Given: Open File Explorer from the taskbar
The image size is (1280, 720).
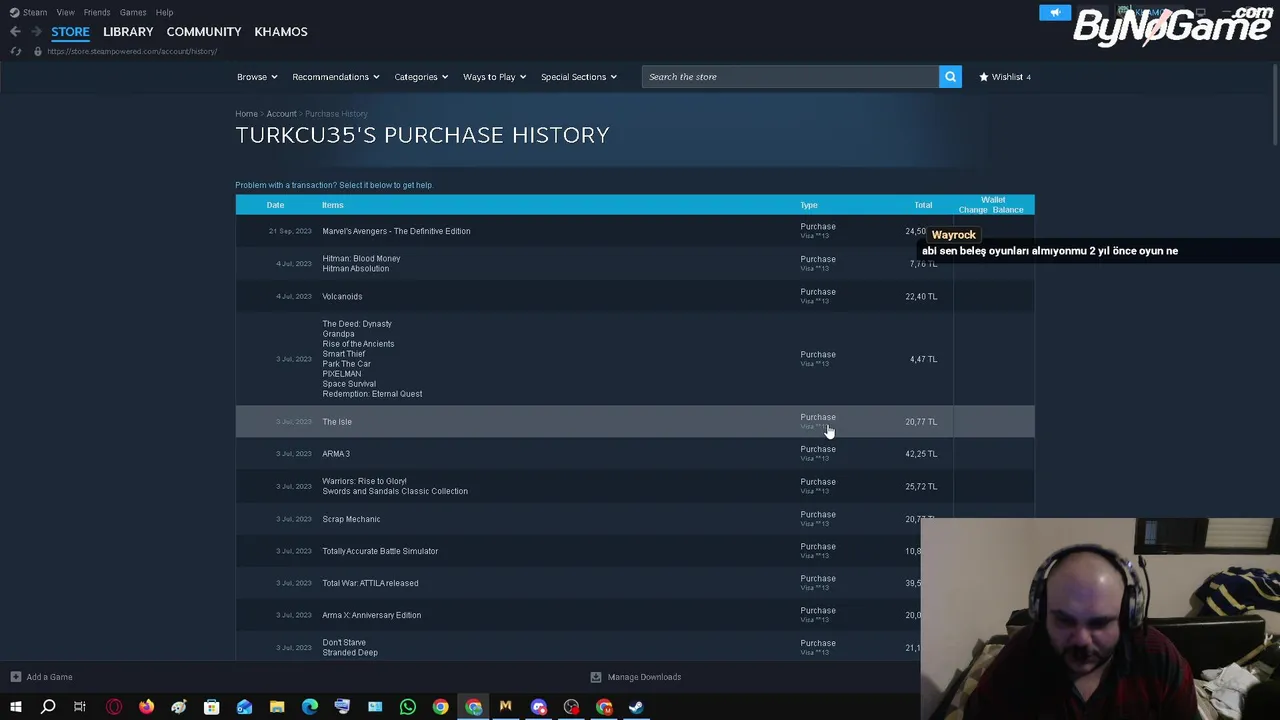Looking at the screenshot, I should tap(277, 707).
